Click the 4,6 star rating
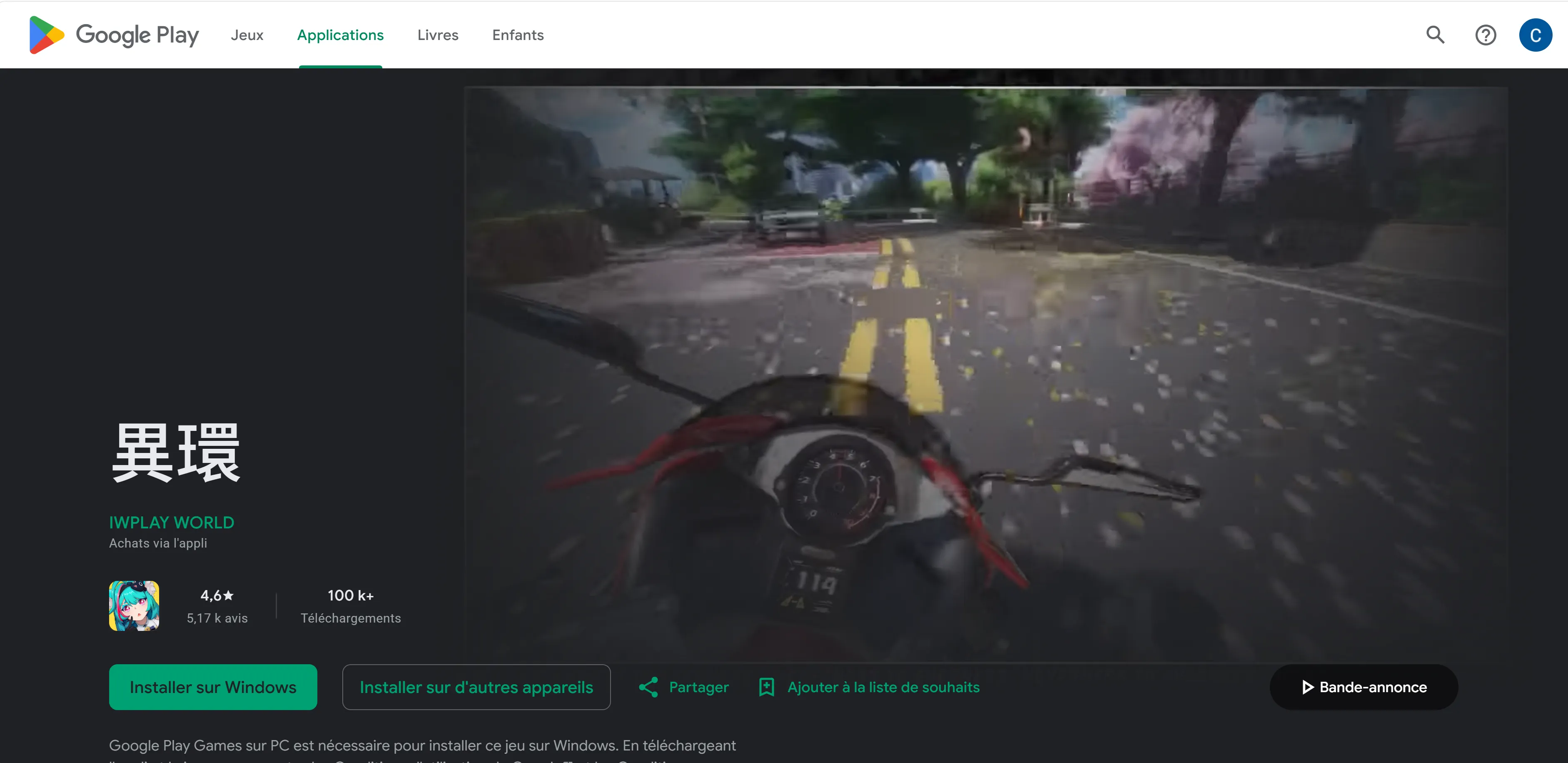Viewport: 1568px width, 763px height. coord(217,595)
